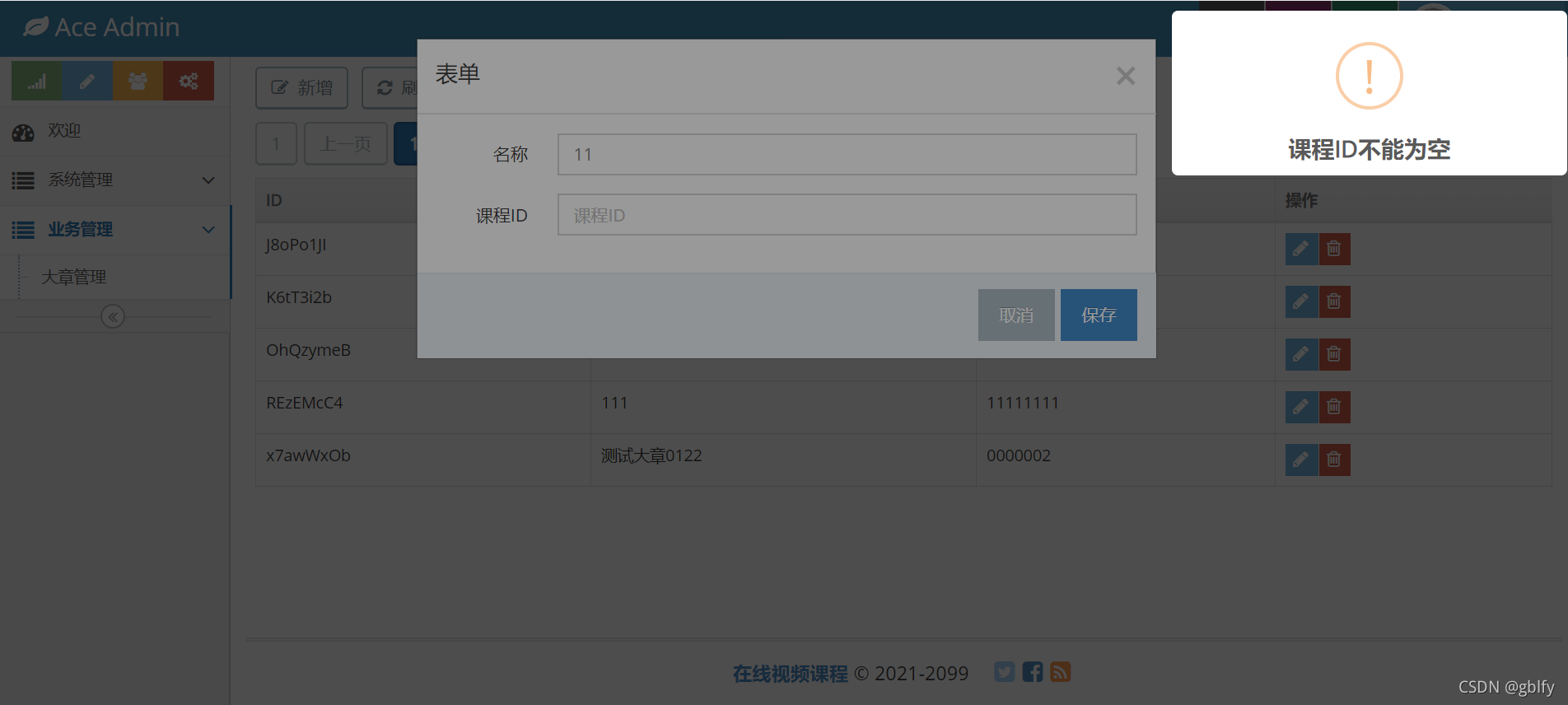Screen dimensions: 1568x705
Task: Click the 课程ID不能为空 warning notification
Action: tap(1369, 93)
